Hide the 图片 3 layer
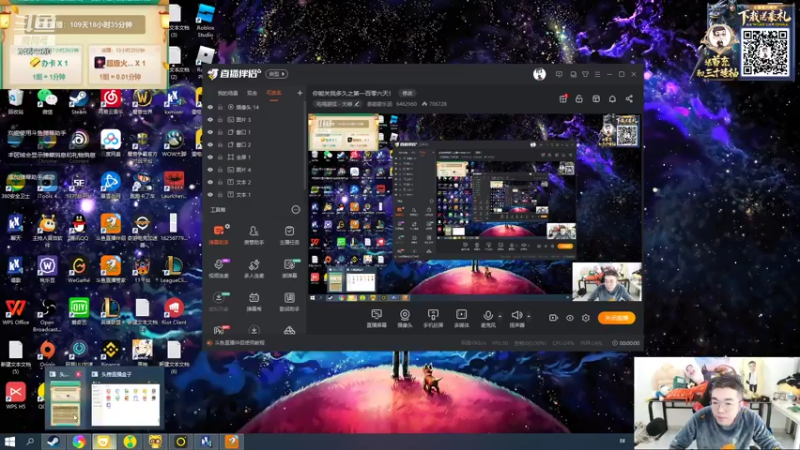 pos(210,119)
